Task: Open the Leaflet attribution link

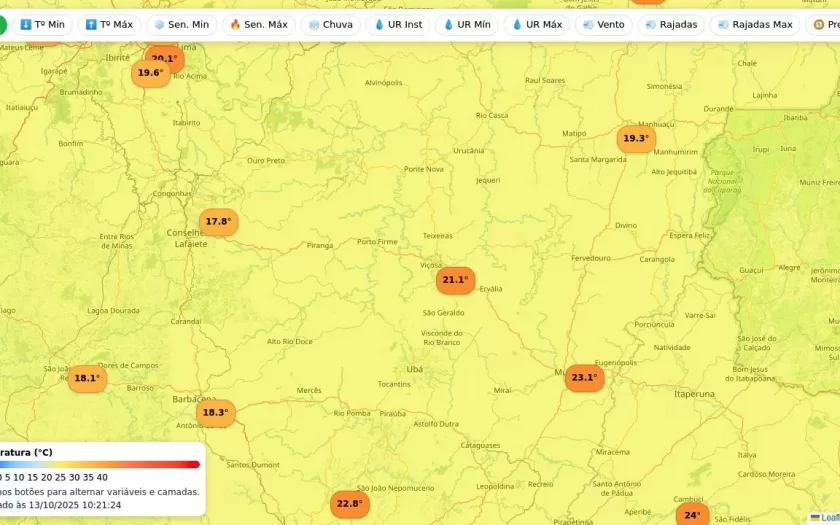Action: pos(828,517)
